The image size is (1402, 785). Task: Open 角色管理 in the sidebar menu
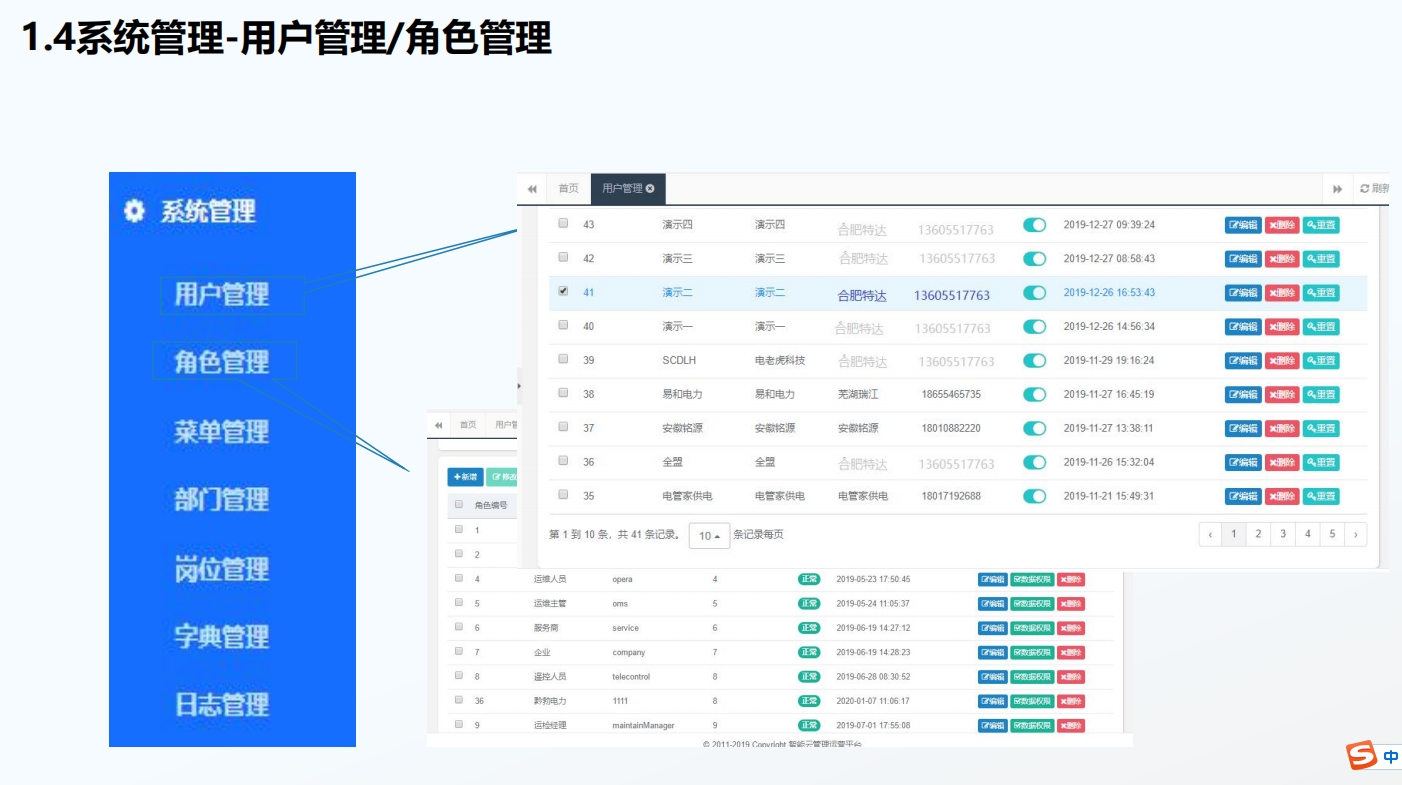pyautogui.click(x=222, y=362)
